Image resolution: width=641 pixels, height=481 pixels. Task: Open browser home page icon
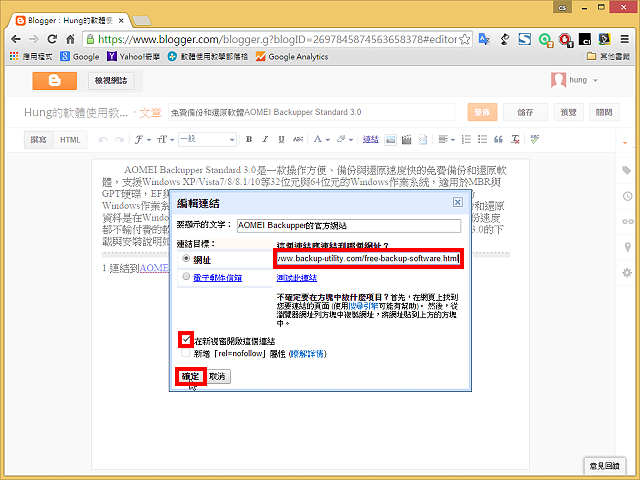(70, 39)
